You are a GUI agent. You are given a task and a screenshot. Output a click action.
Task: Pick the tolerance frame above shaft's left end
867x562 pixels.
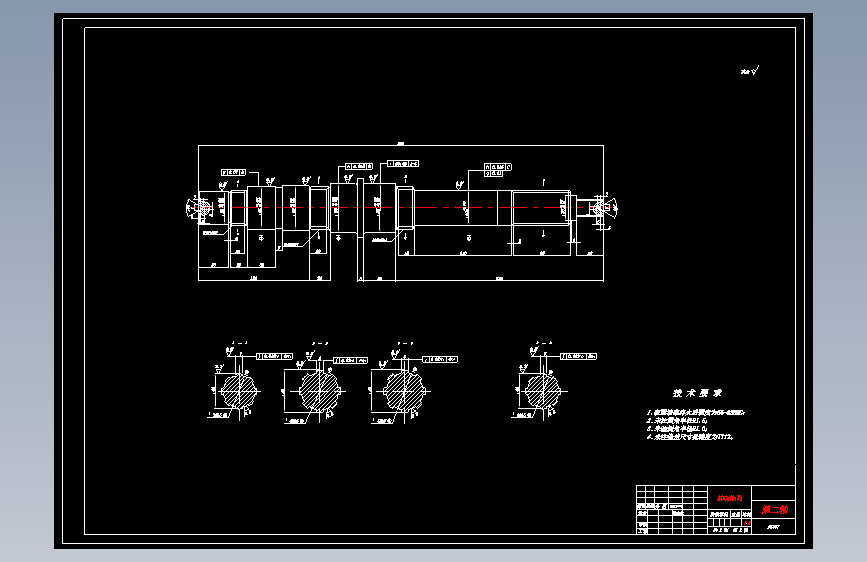[x=233, y=173]
